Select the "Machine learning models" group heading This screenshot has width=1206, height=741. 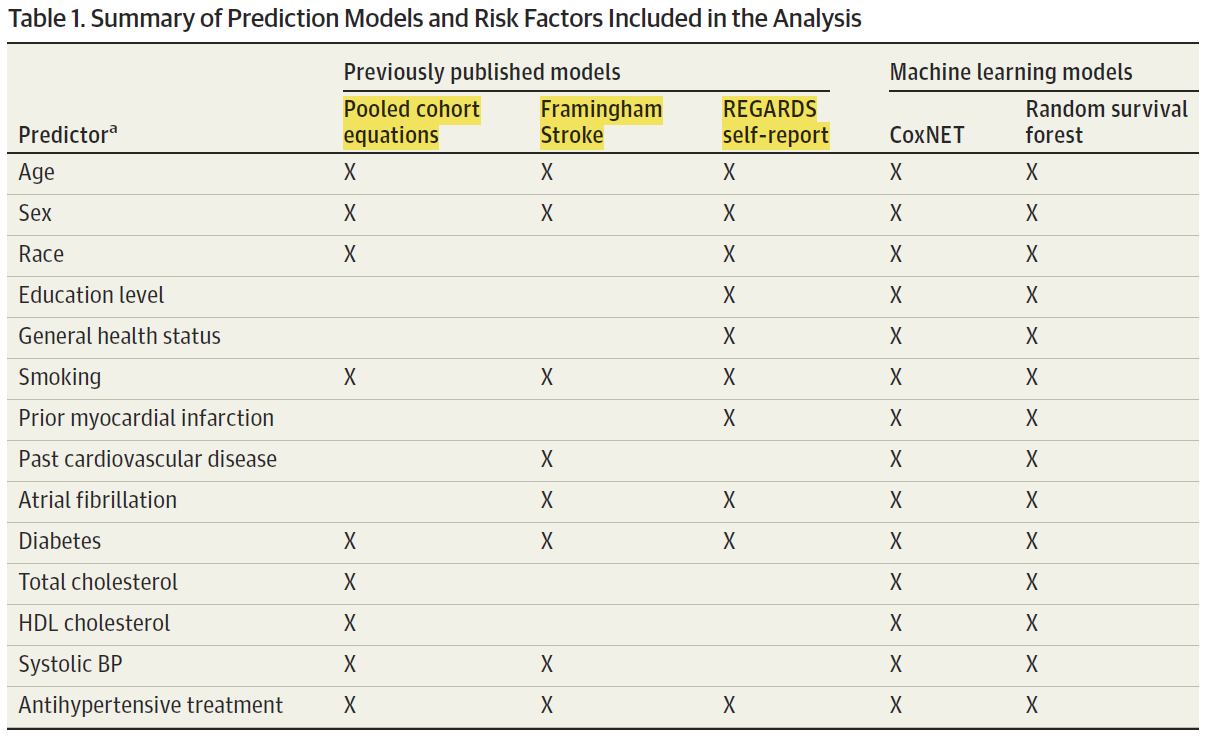(x=1010, y=72)
